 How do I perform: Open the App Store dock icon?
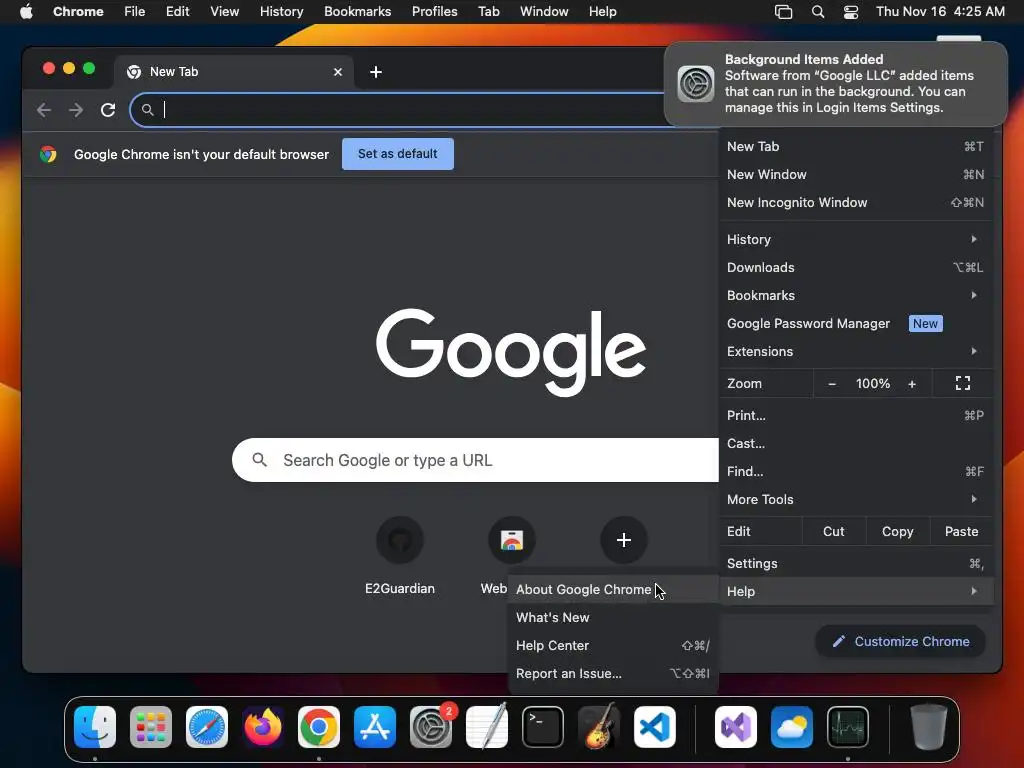click(x=375, y=727)
